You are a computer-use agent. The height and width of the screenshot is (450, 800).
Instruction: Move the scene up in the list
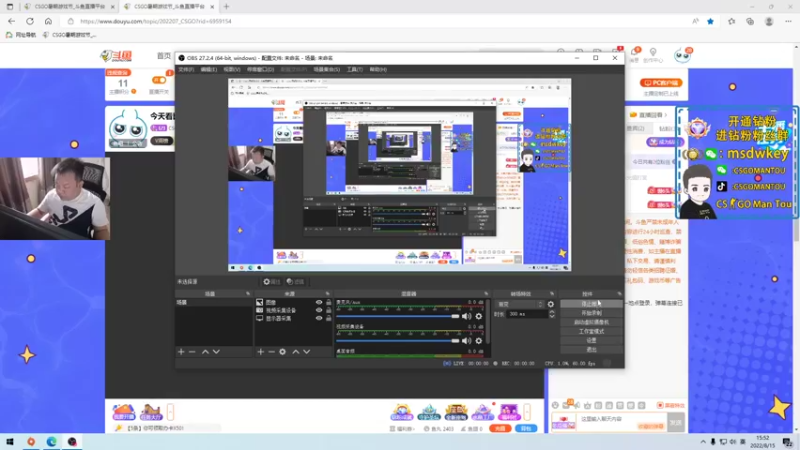click(205, 352)
